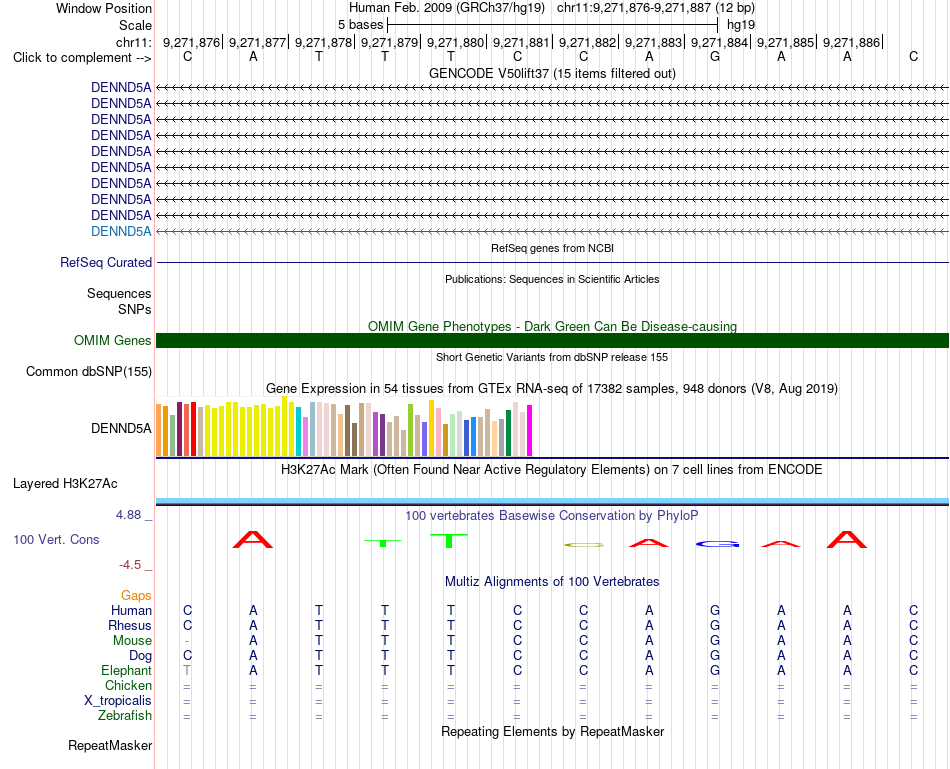Select the light blue DENND5A transcript label

[x=121, y=231]
